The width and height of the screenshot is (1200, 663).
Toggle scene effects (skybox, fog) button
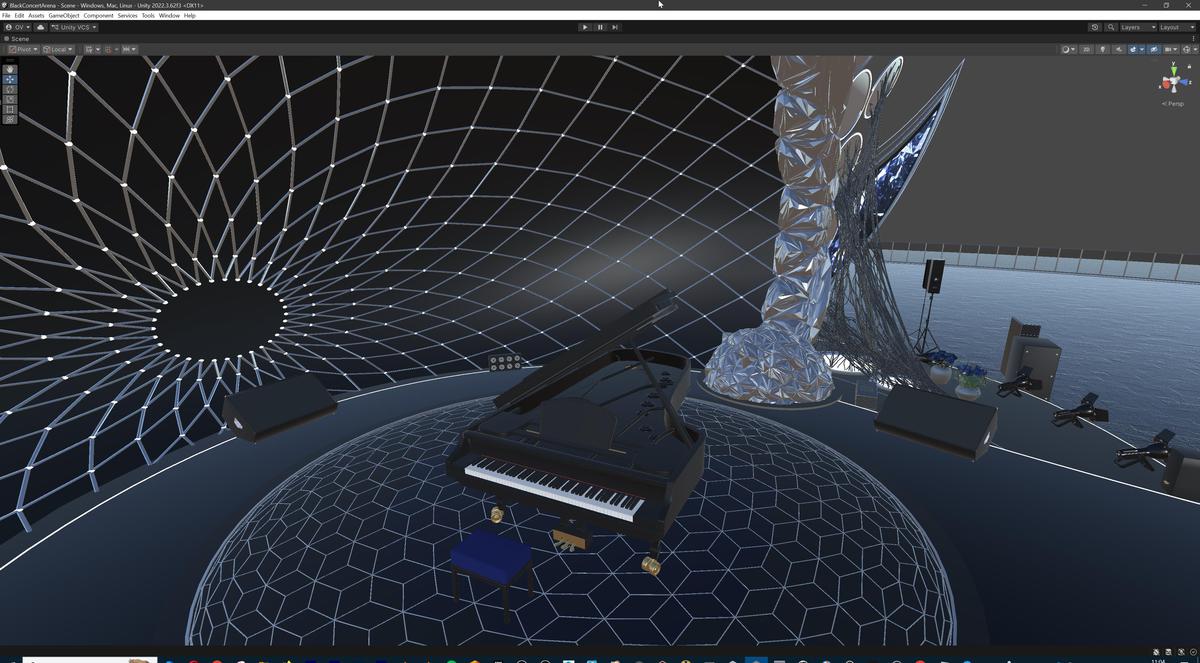[1133, 49]
